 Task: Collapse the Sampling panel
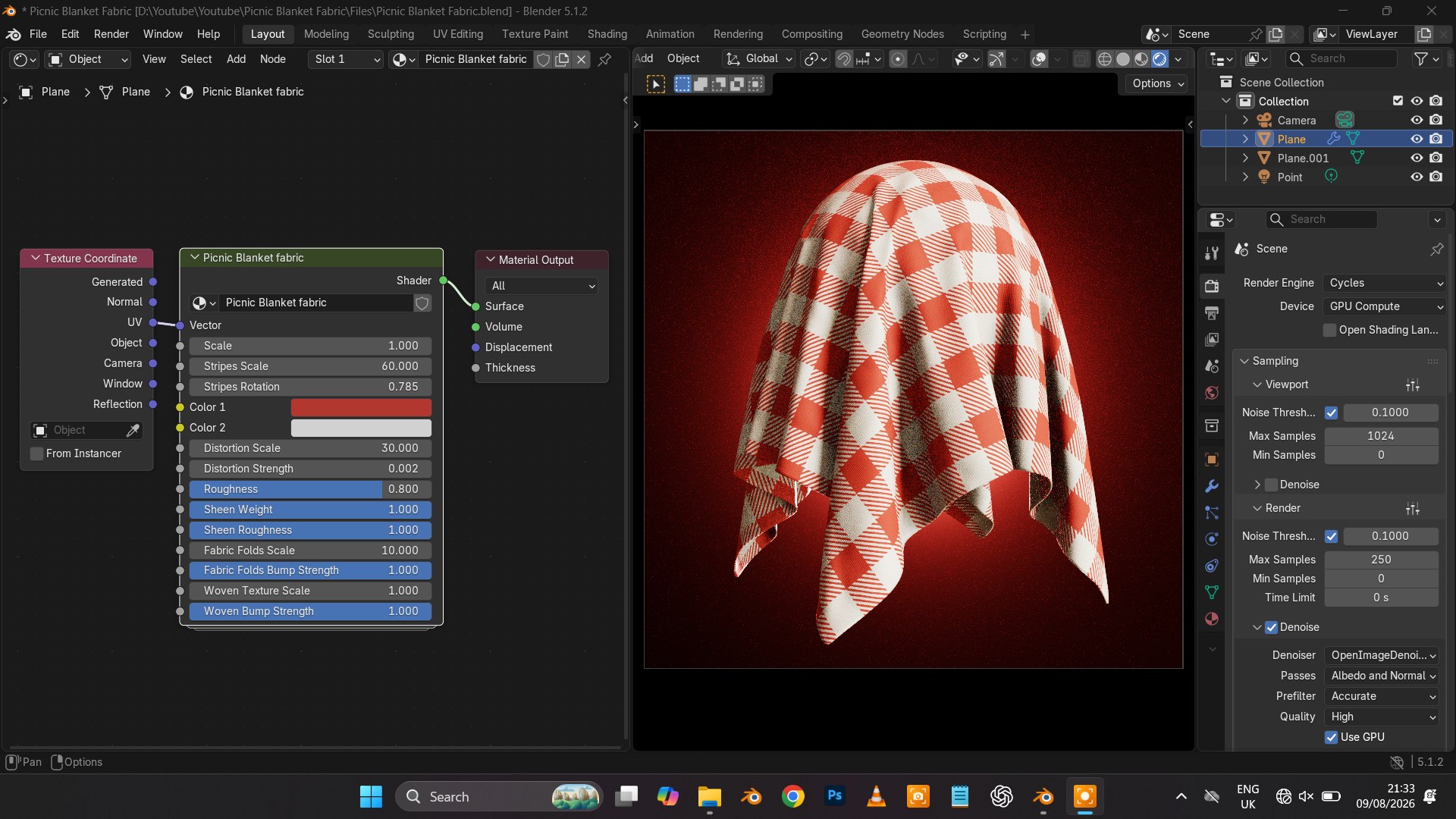(x=1244, y=361)
